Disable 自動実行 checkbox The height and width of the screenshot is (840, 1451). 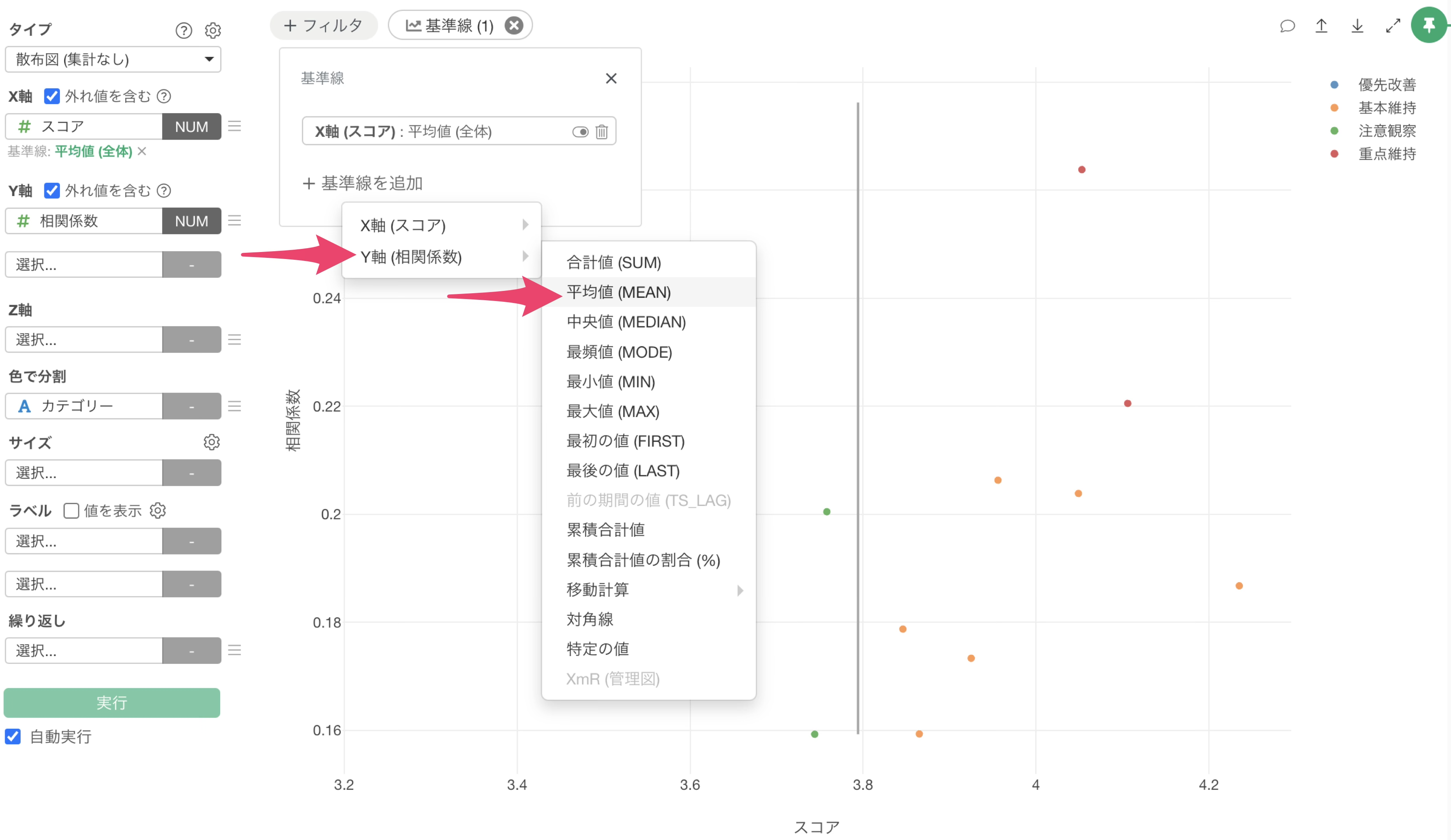[x=13, y=737]
